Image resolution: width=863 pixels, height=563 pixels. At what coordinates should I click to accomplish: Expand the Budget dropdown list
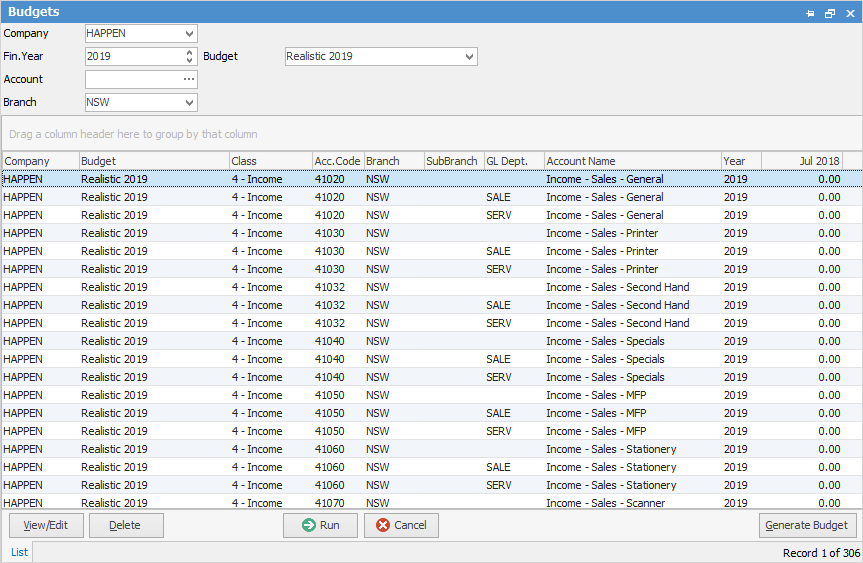click(470, 57)
